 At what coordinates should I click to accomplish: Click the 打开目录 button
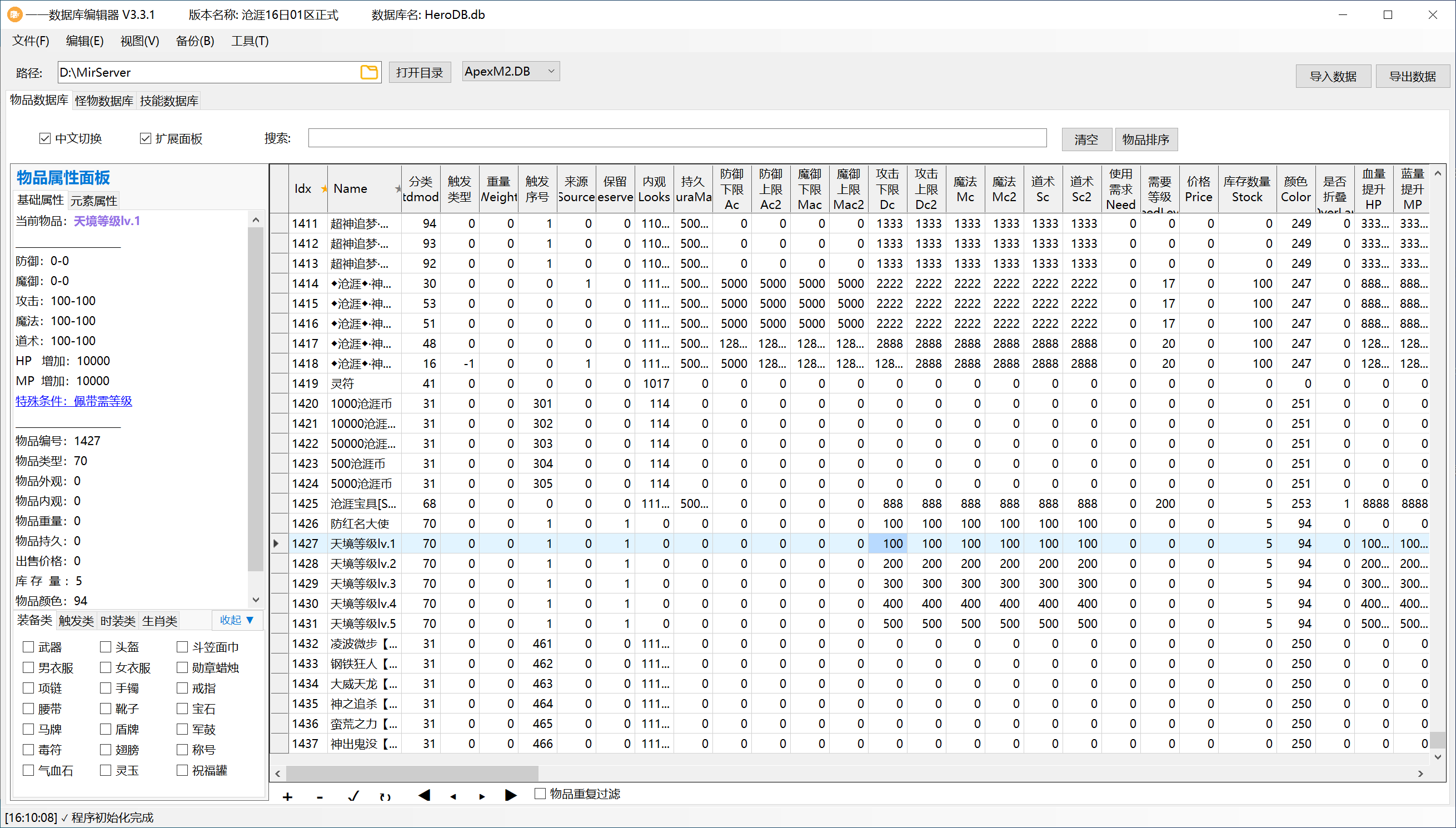(x=420, y=72)
